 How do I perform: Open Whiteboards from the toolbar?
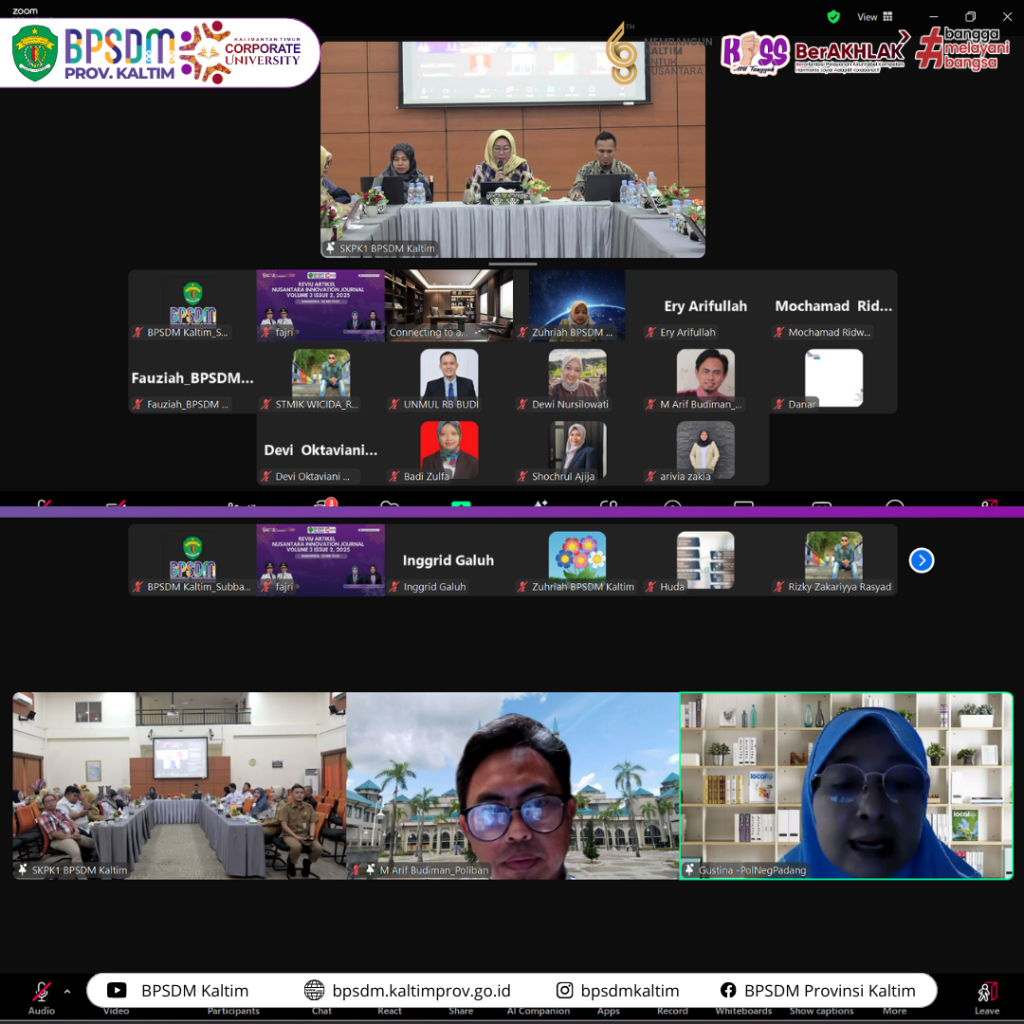point(743,1011)
